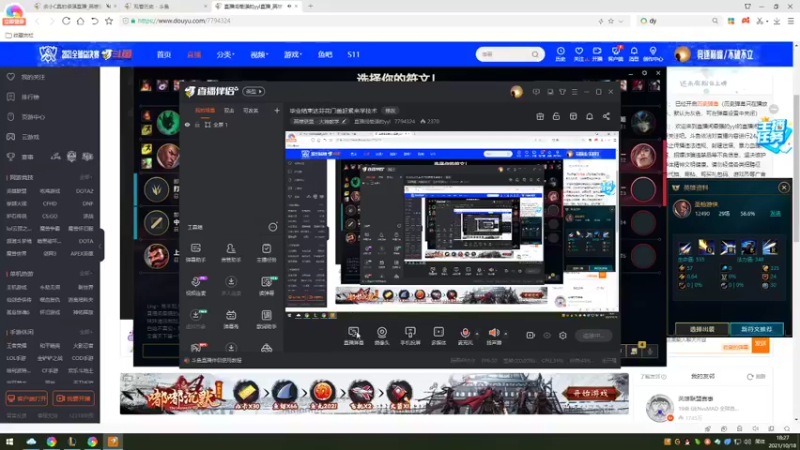This screenshot has height=450, width=800.
Task: Mute the 扬声器 speaker in 直播伴侣
Action: [x=494, y=334]
